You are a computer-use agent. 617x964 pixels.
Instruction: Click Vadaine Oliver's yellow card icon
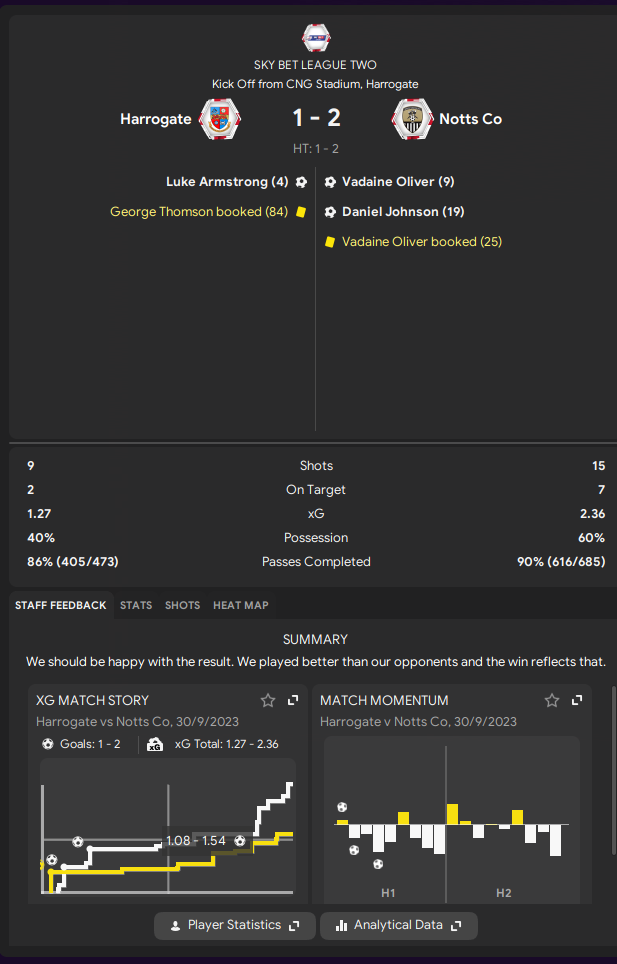click(330, 242)
